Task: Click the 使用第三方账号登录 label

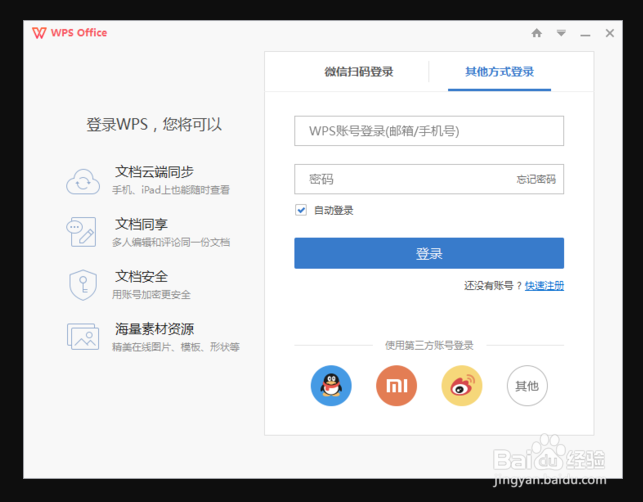Action: (x=429, y=345)
